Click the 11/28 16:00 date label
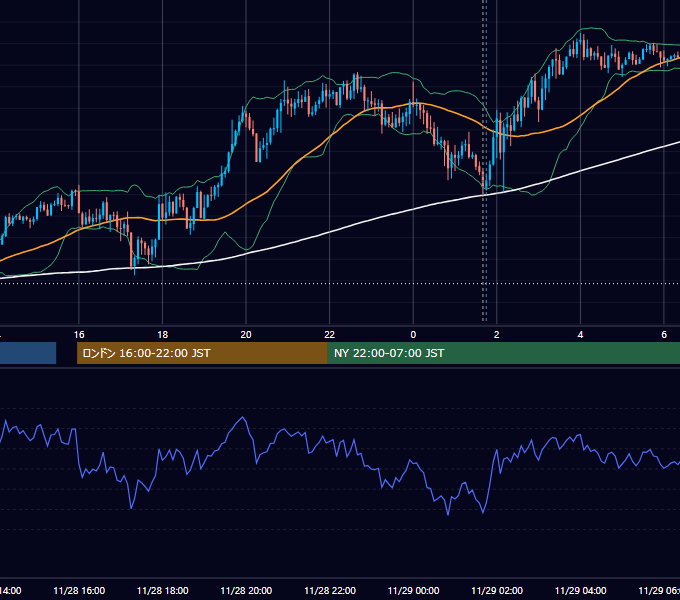The height and width of the screenshot is (600, 680). (79, 590)
